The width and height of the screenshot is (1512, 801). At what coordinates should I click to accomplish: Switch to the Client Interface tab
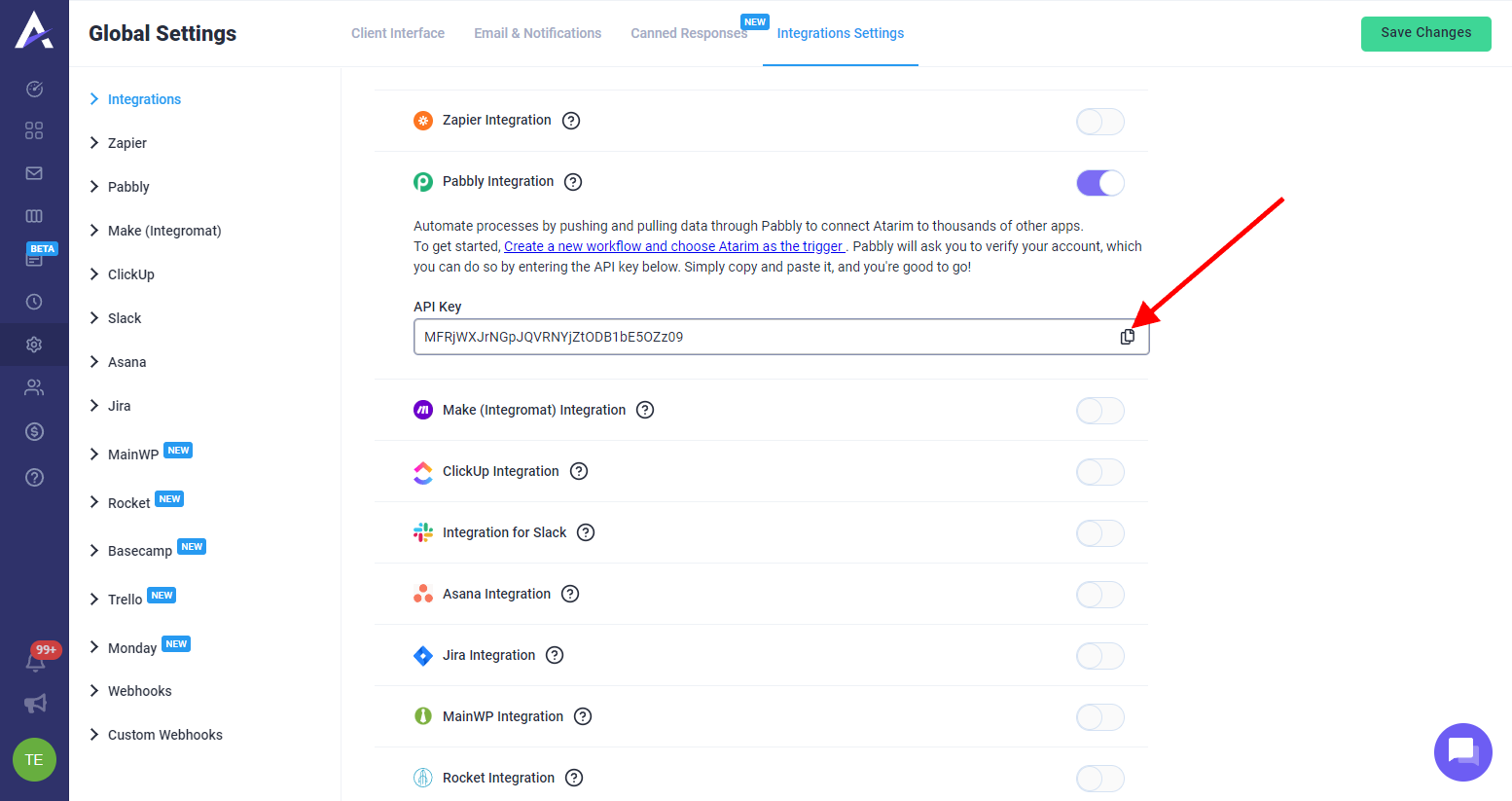398,33
